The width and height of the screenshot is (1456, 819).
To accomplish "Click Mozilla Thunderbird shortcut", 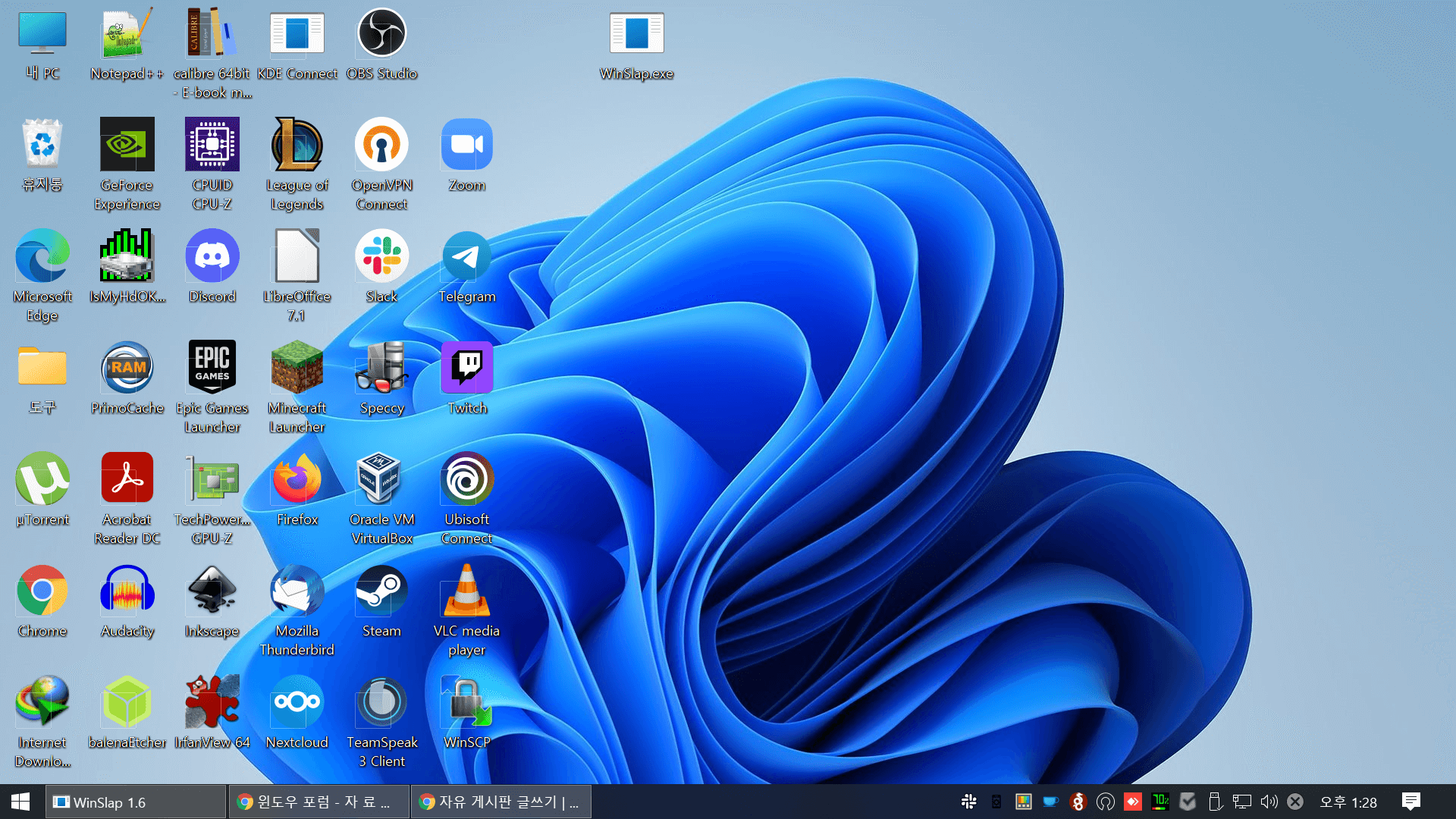I will pyautogui.click(x=297, y=610).
